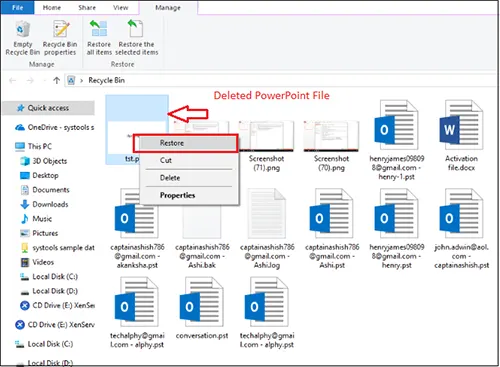This screenshot has height=367, width=500.
Task: Select captainashish786 Ashi.pst file
Action: pos(332,229)
